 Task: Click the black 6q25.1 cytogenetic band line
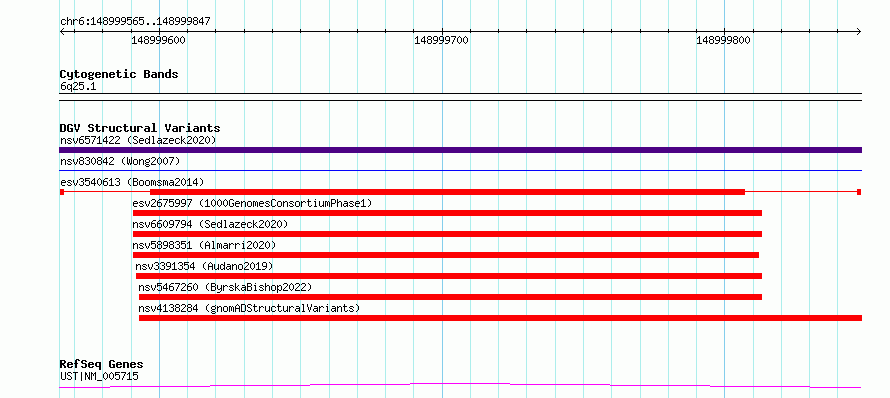[460, 97]
